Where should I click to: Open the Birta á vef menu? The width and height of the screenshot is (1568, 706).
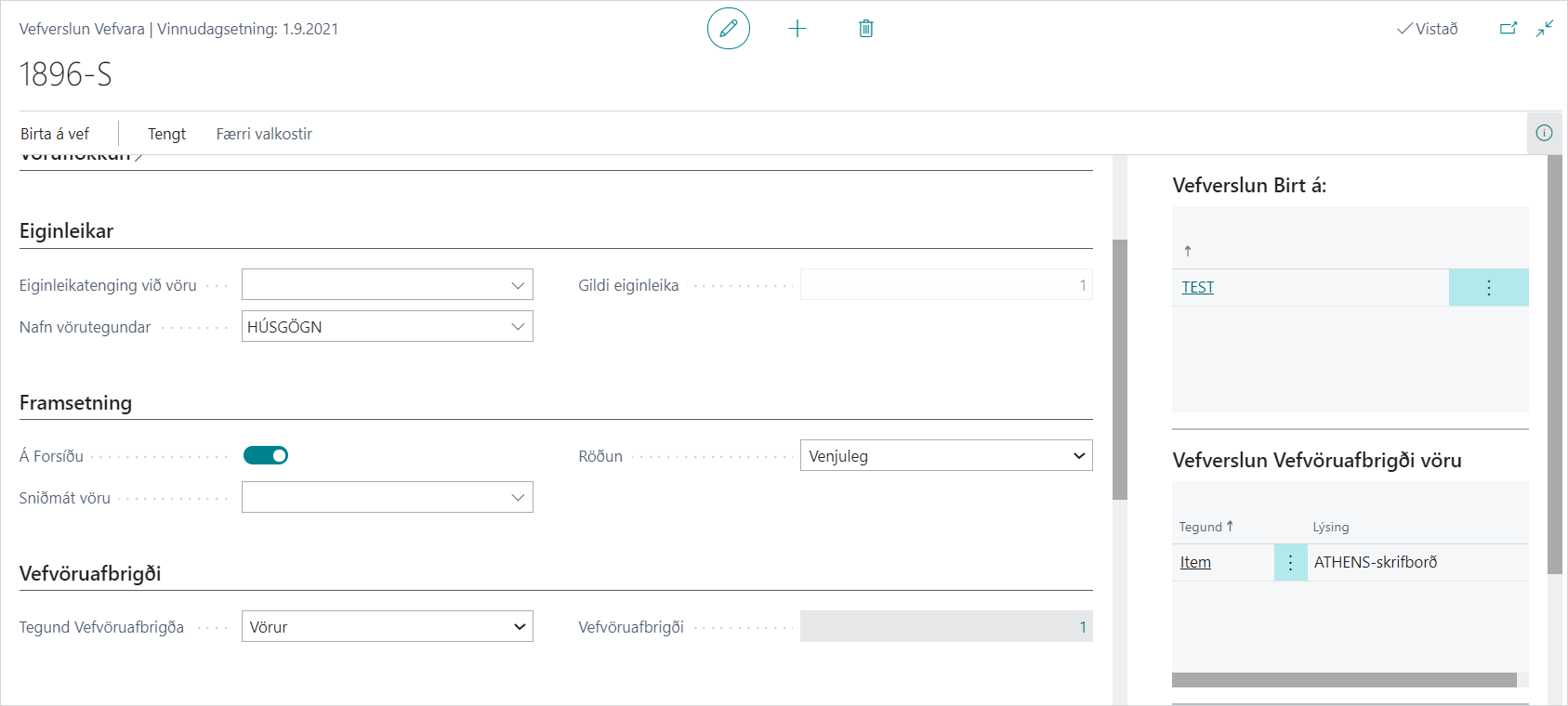click(55, 134)
